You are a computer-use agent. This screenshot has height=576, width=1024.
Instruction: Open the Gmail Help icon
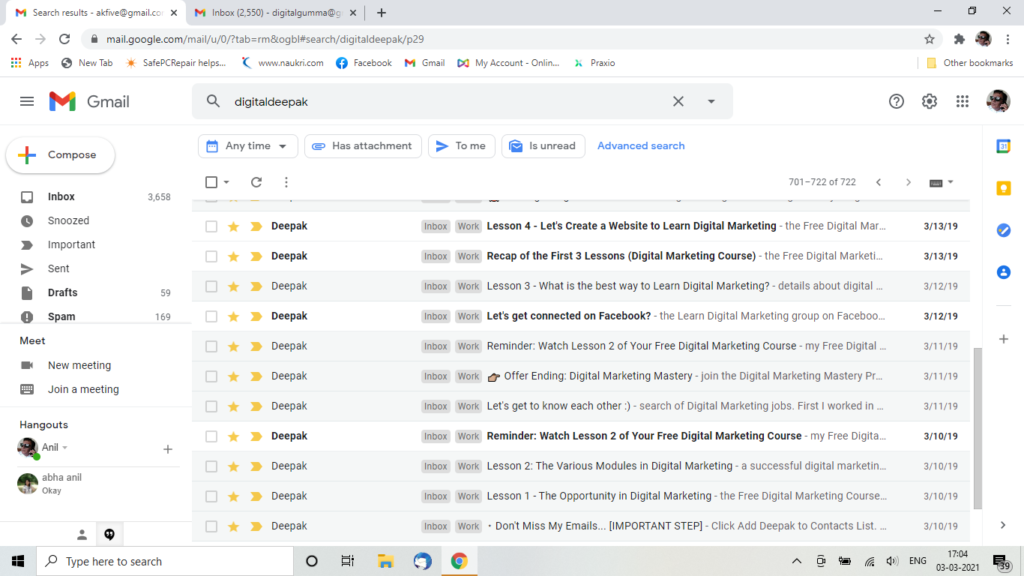(896, 101)
